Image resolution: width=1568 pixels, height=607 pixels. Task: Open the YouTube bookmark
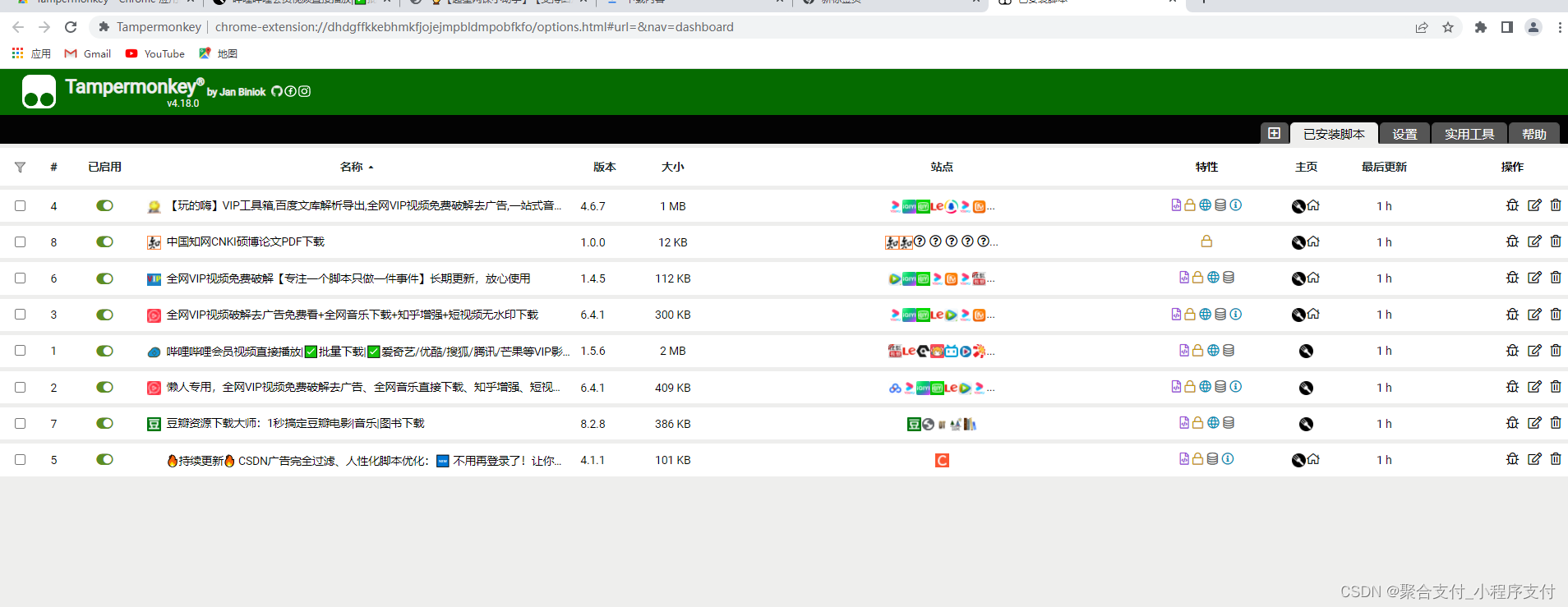tap(155, 53)
